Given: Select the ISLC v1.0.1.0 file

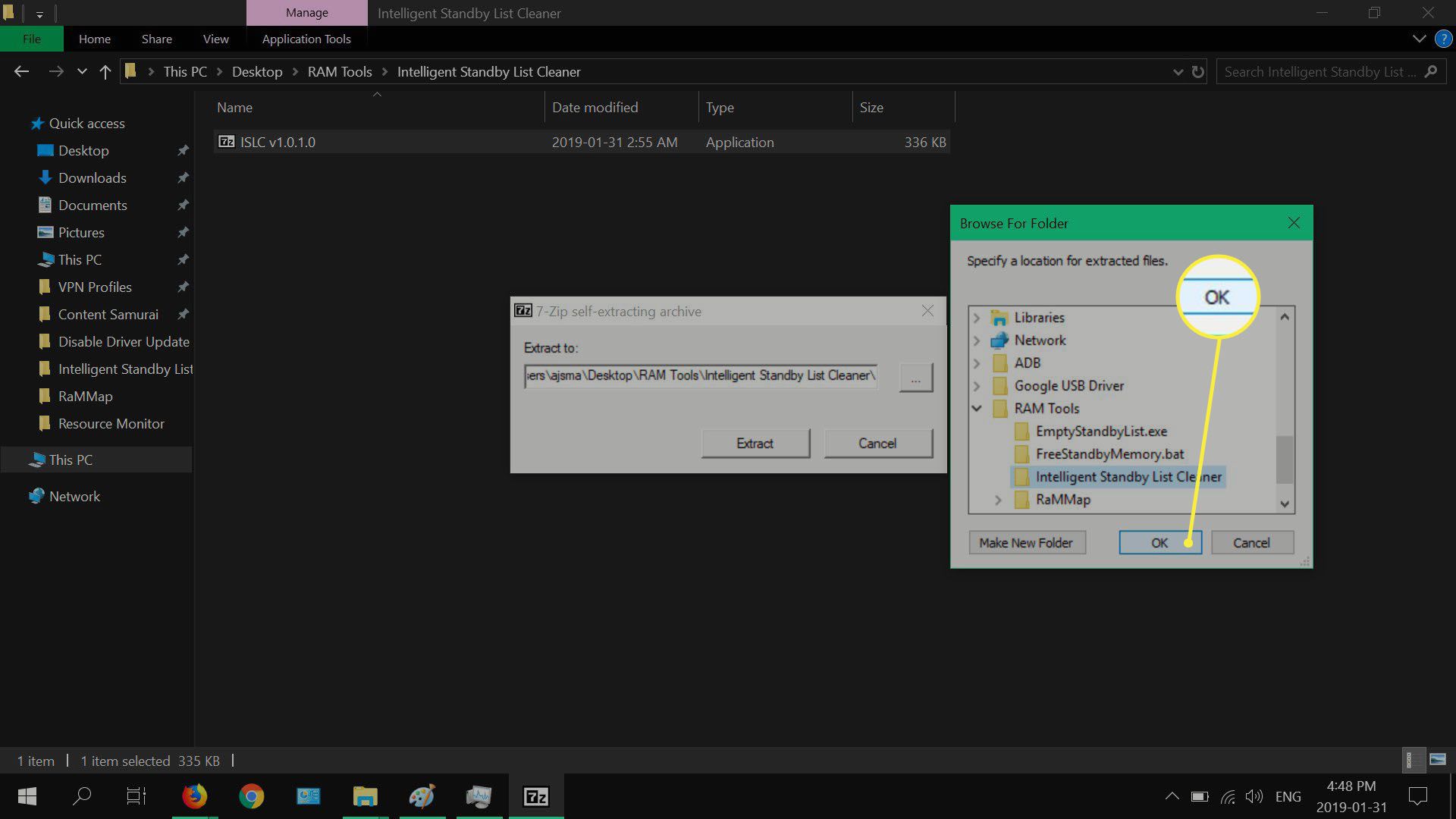Looking at the screenshot, I should tap(582, 142).
